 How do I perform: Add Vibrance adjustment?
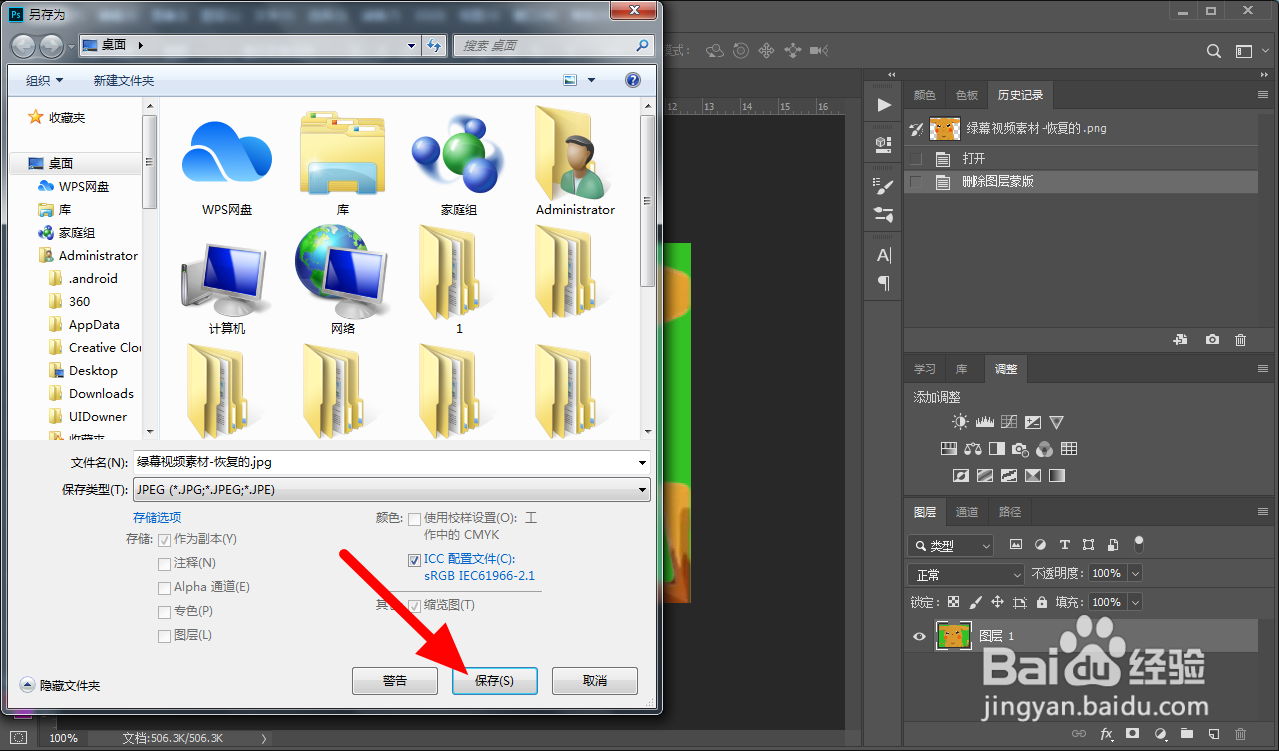click(1057, 422)
